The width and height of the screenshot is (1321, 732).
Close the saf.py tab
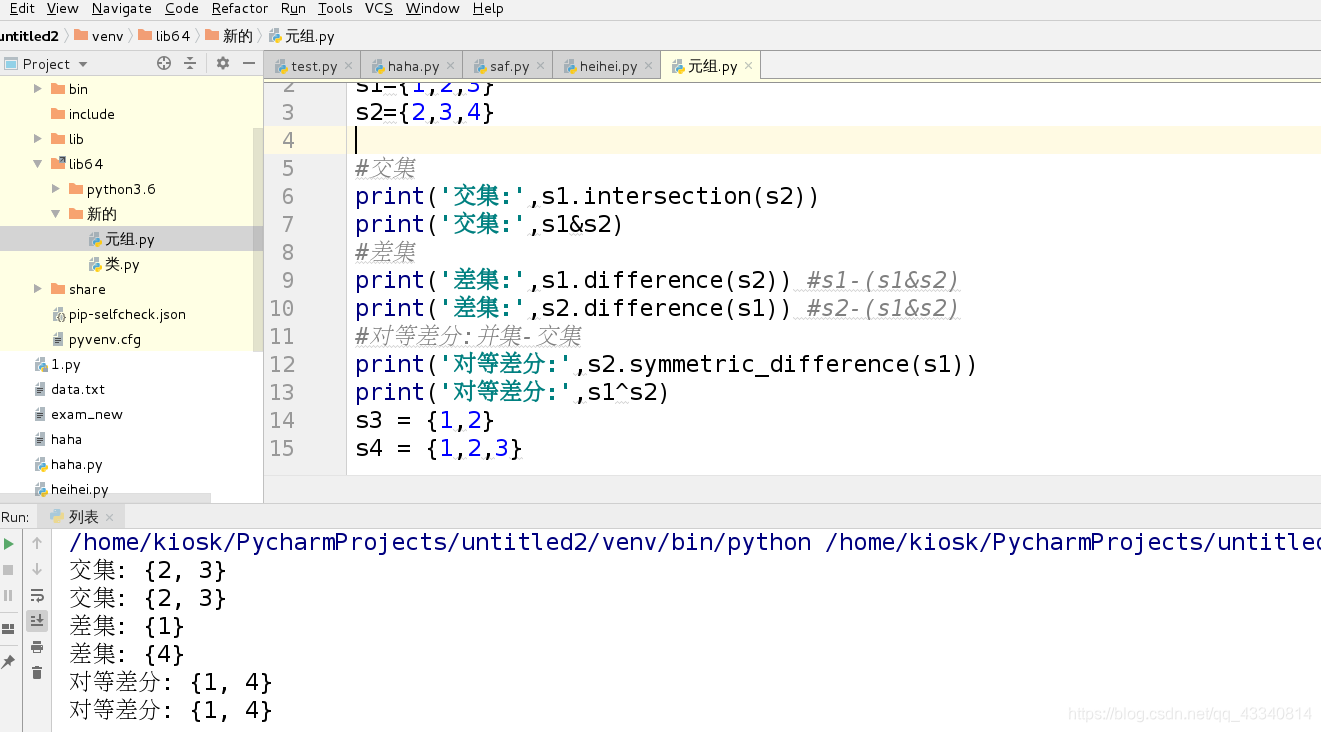tap(540, 66)
